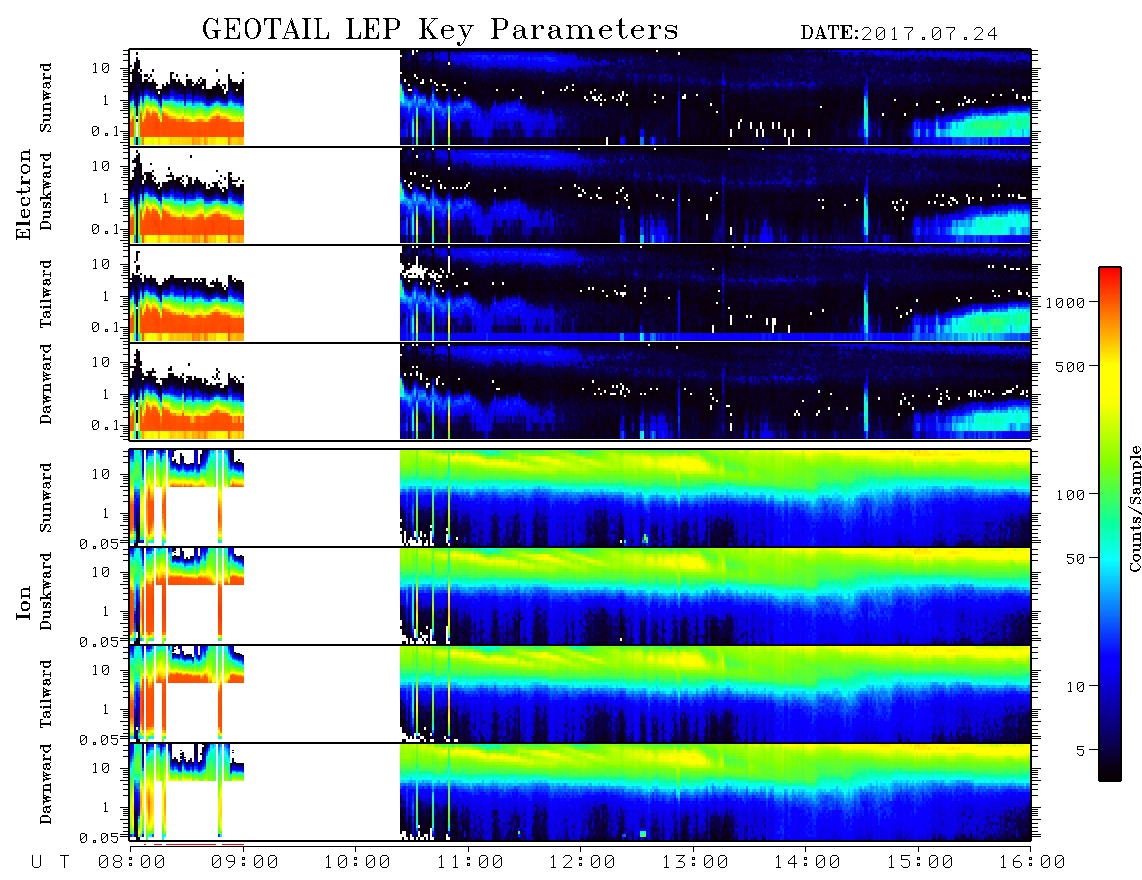
Task: Click the rainbow color scale bar
Action: pyautogui.click(x=1110, y=524)
